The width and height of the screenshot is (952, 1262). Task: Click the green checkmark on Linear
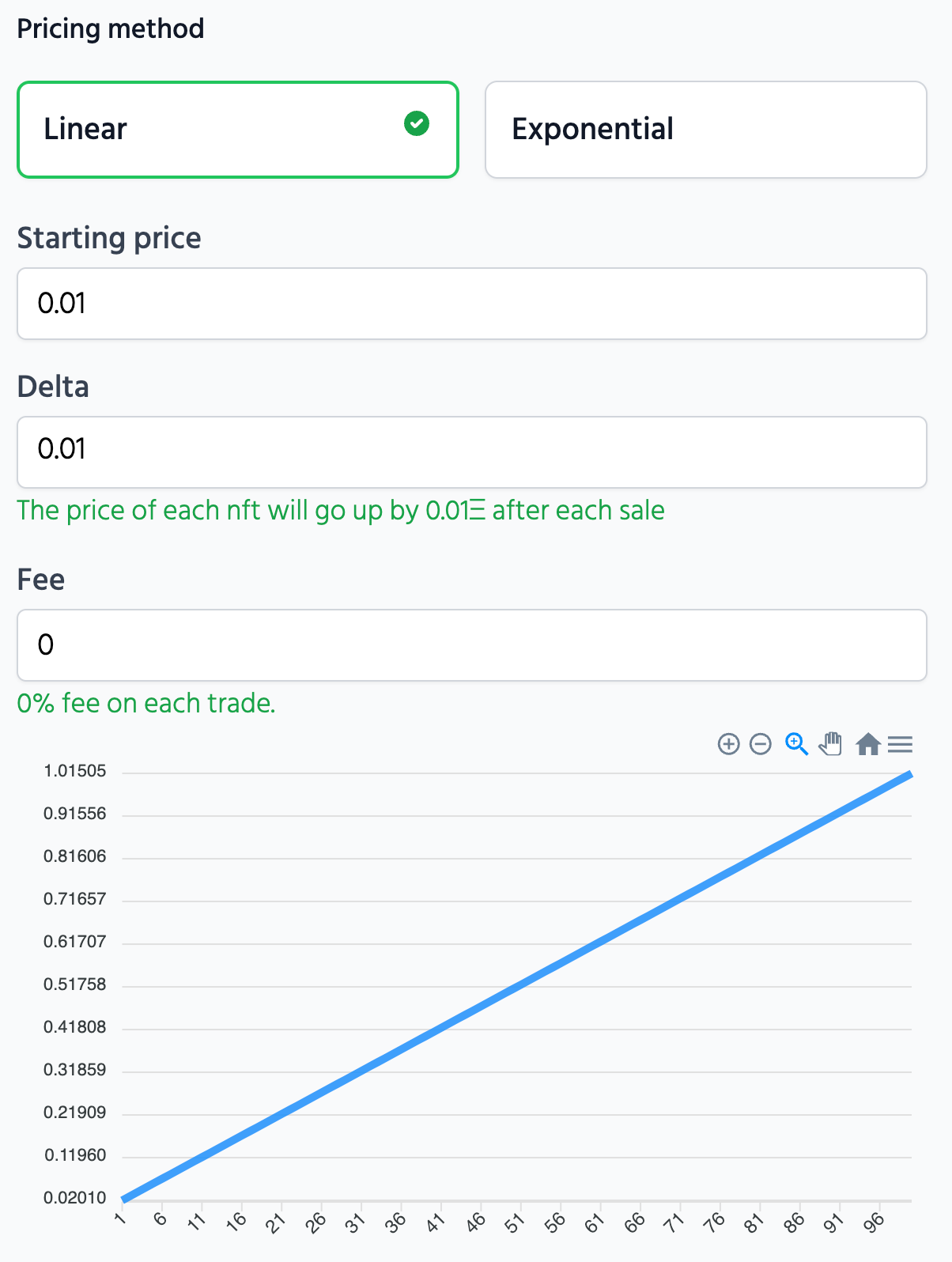(x=417, y=123)
